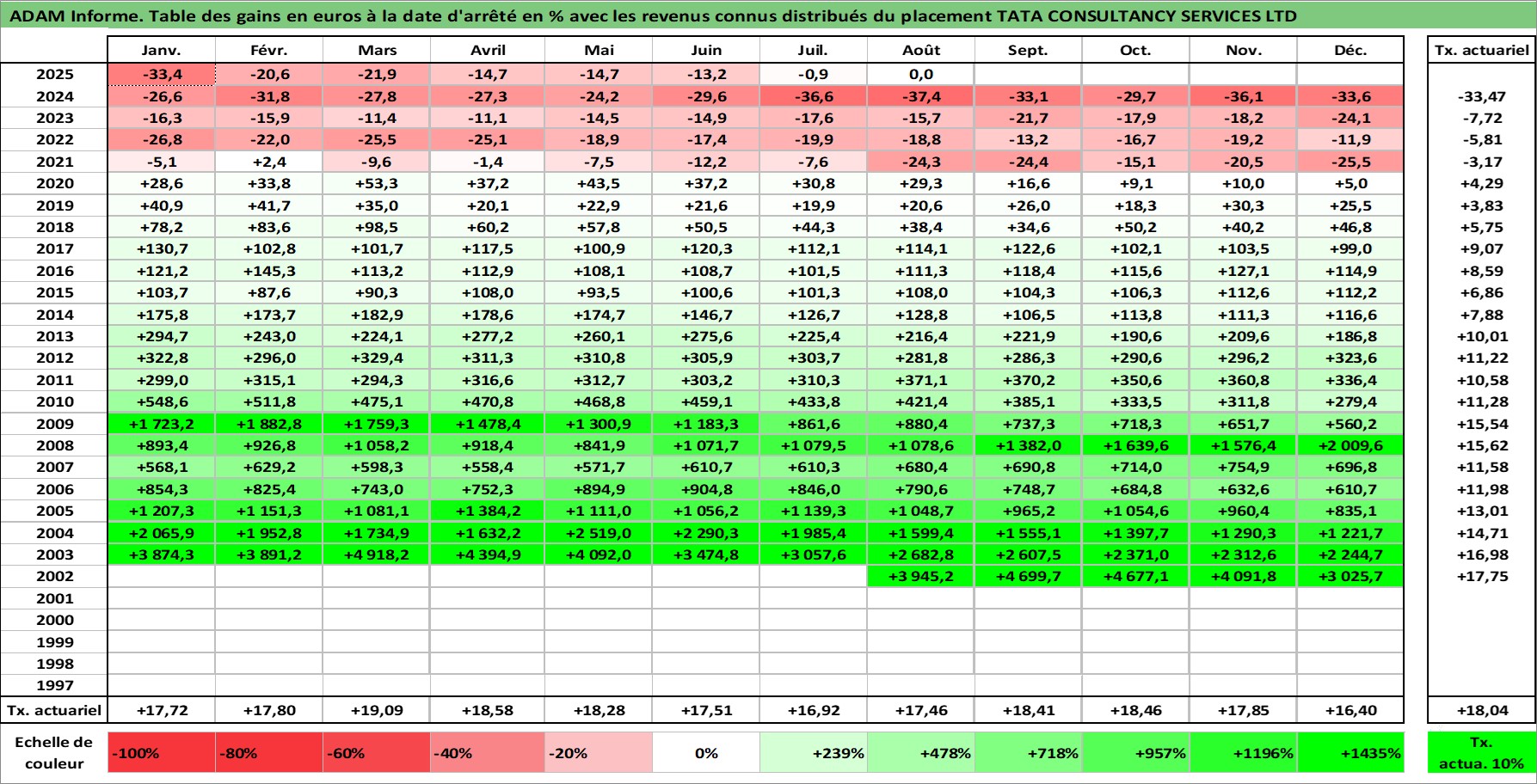Click the 0,0 cell for Août 2025
The image size is (1537, 784).
pos(921,74)
